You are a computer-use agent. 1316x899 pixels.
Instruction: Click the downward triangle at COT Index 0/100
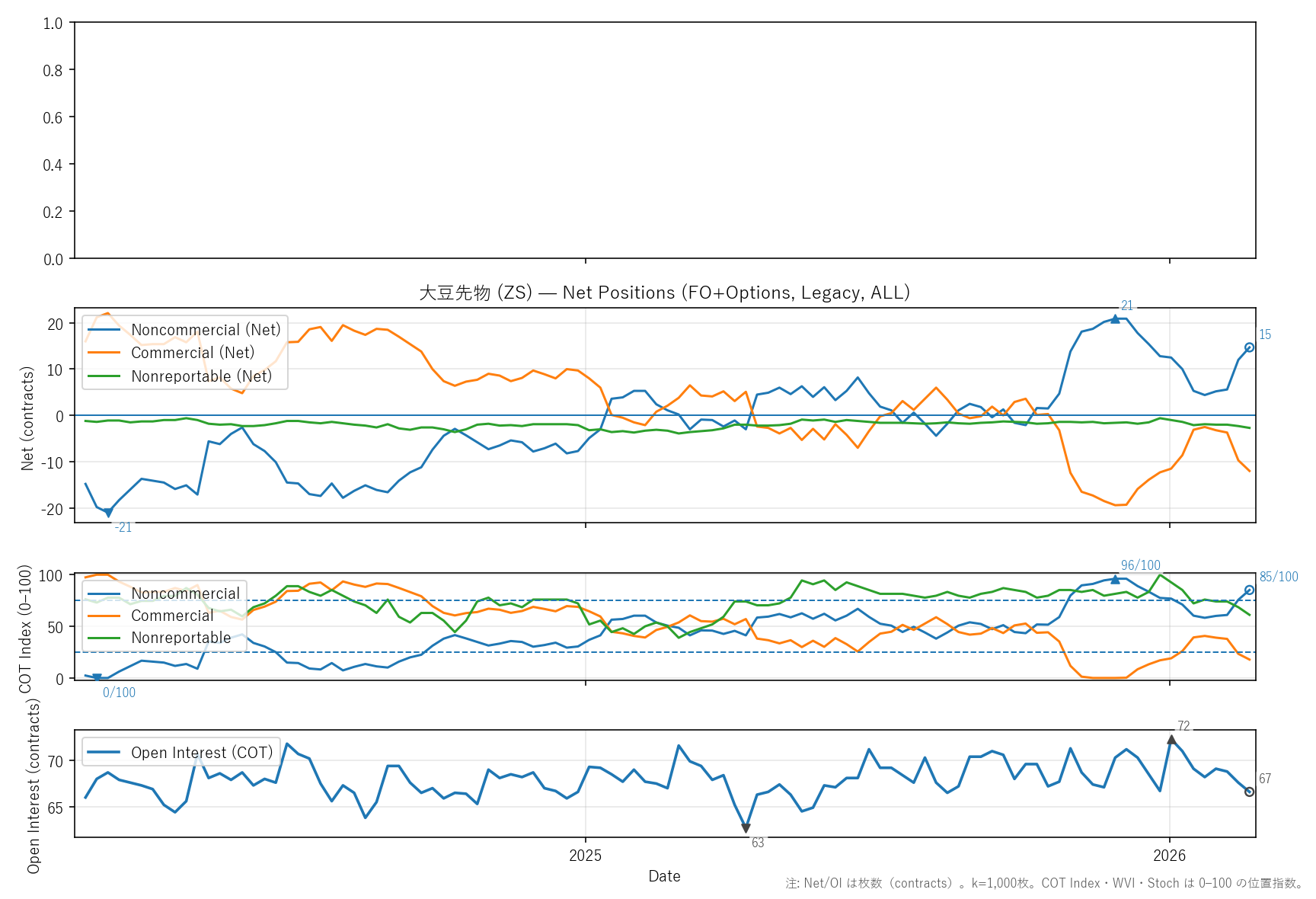pos(97,677)
